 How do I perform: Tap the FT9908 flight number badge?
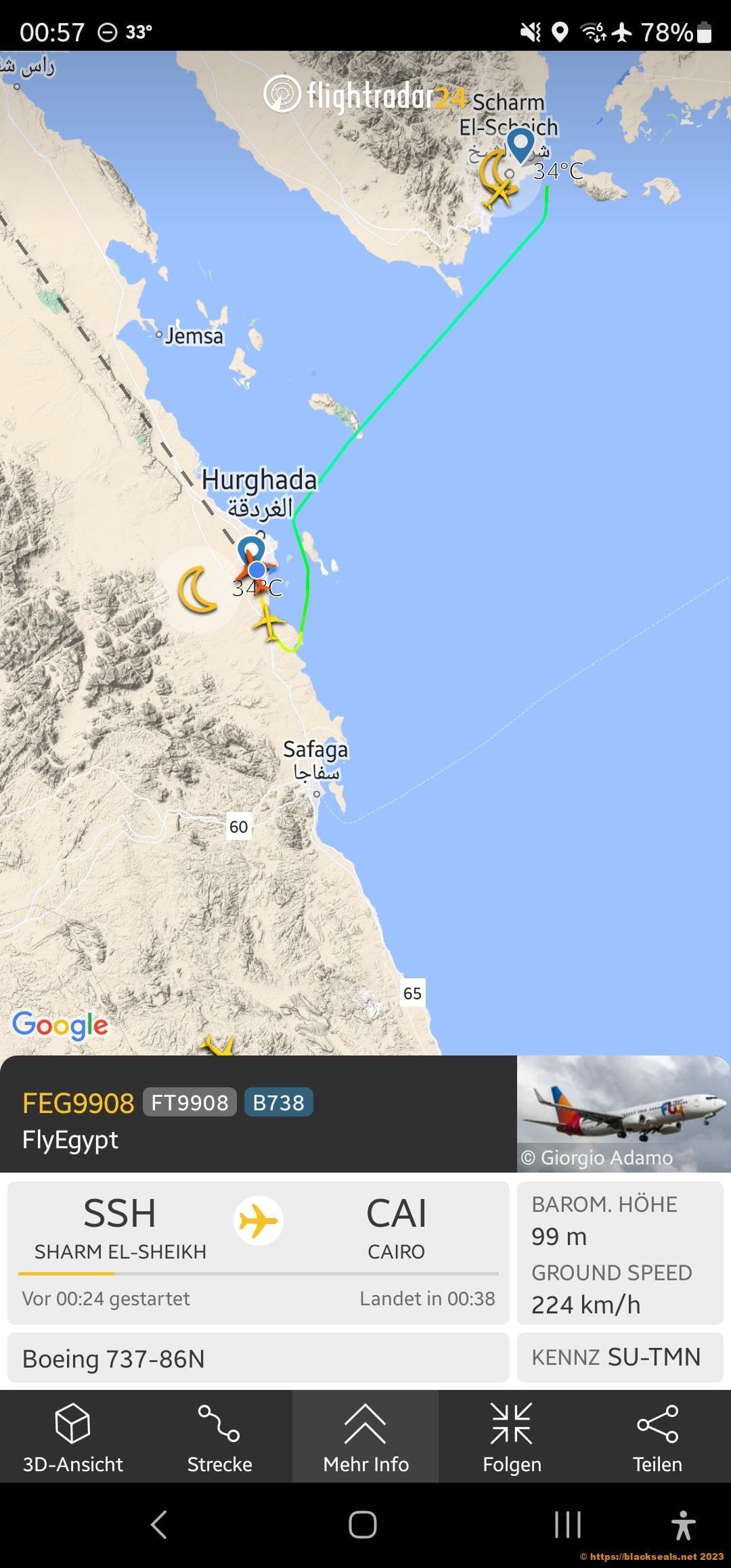[x=190, y=1102]
